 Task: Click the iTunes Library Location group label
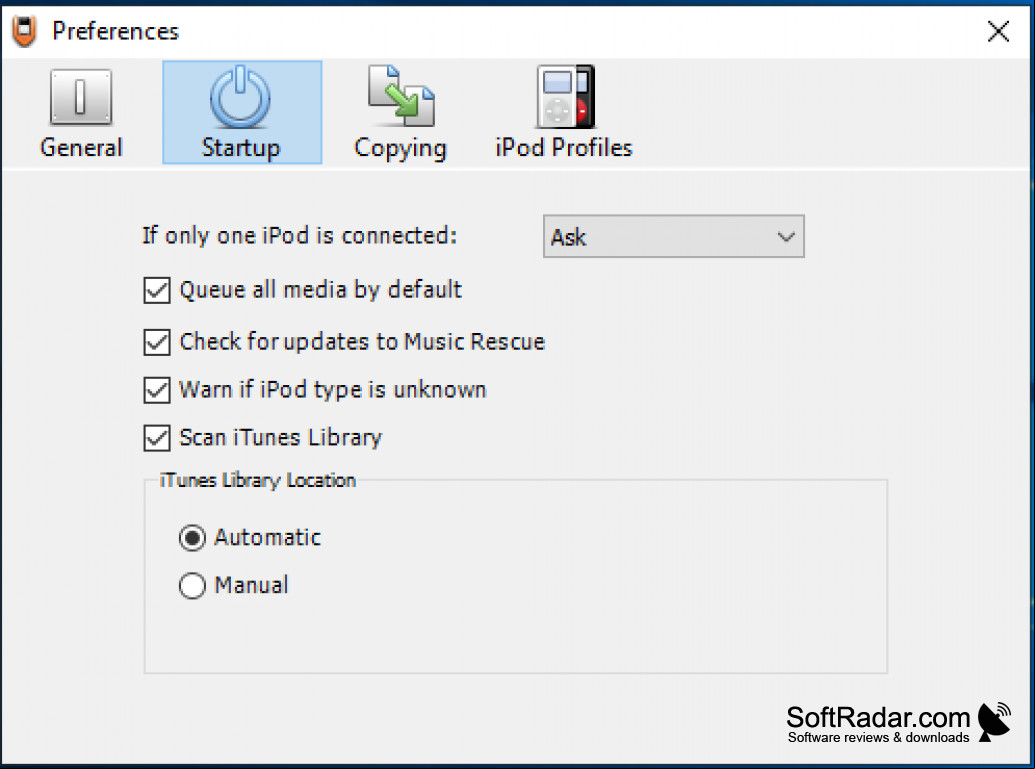257,481
